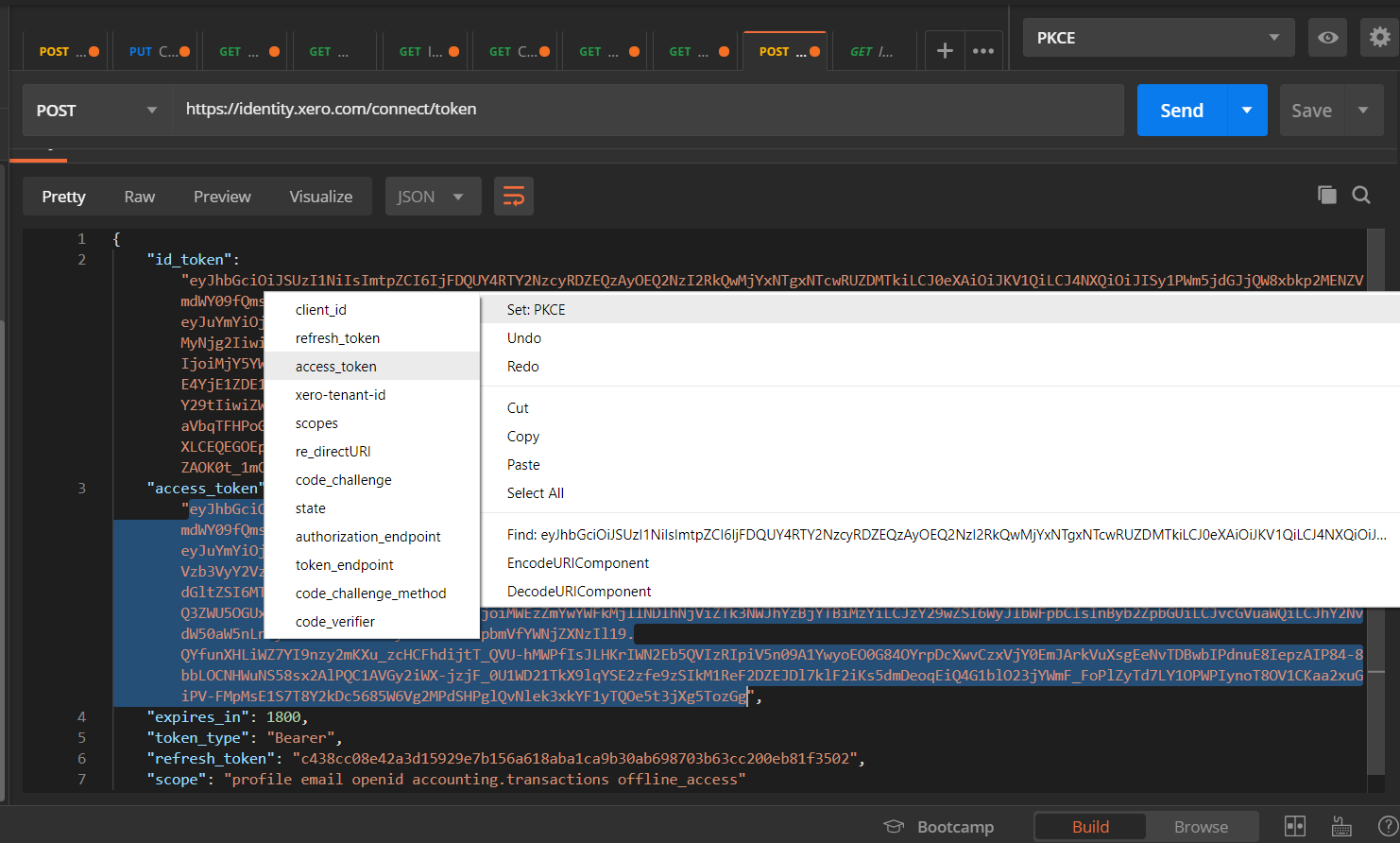Viewport: 1400px width, 843px height.
Task: Choose code_verifier from the variable submenu
Action: coord(372,622)
